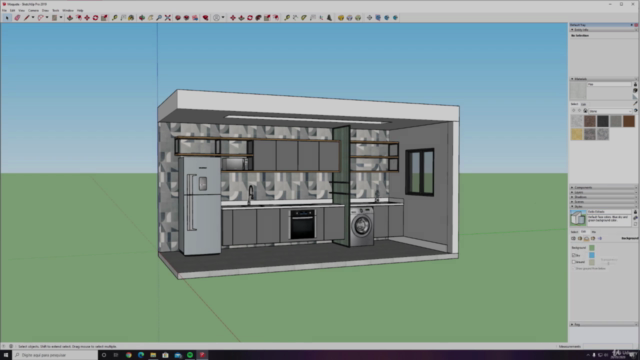640x360 pixels.
Task: Select the Zoom magnifier tool
Action: (159, 18)
